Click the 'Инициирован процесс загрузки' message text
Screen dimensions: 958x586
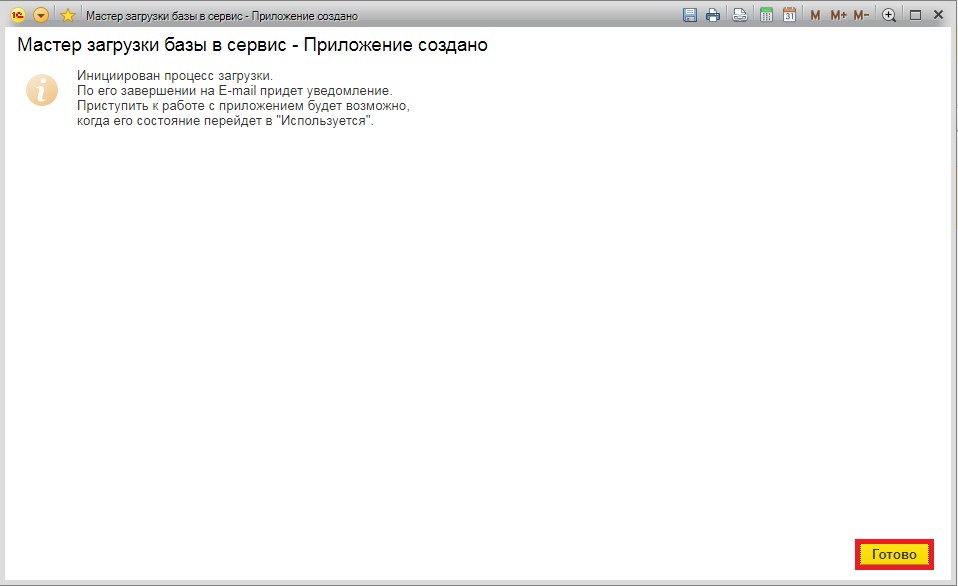tap(174, 76)
